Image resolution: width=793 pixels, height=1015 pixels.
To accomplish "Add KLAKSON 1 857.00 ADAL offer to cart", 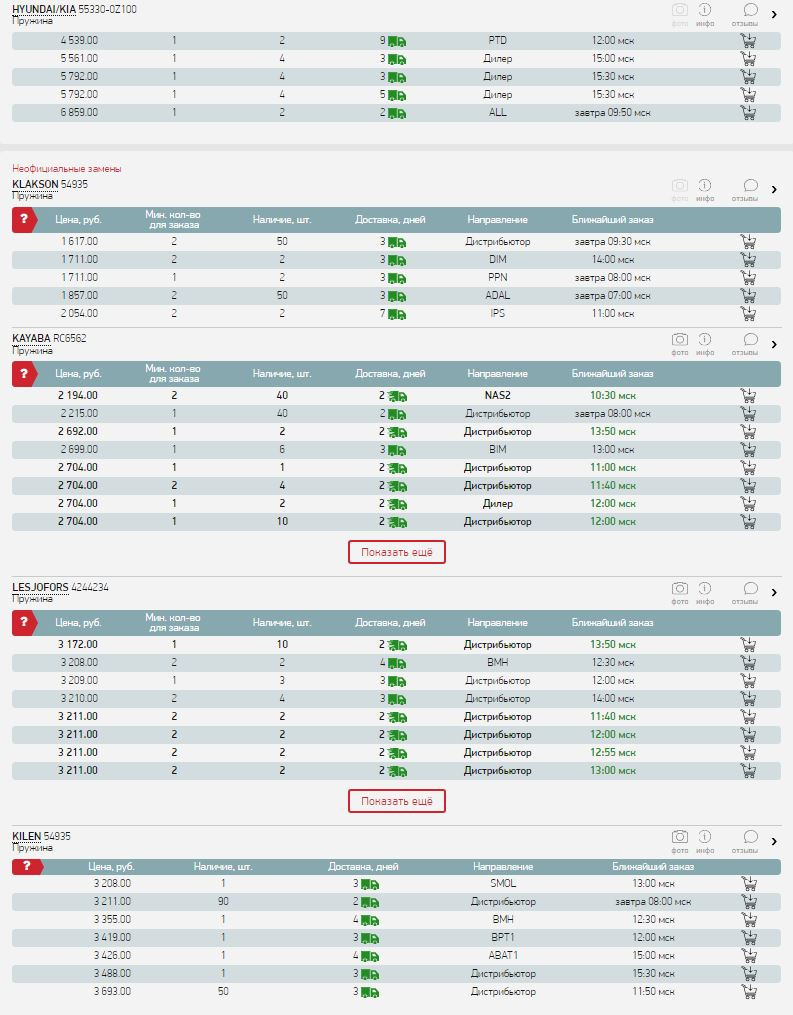I will pos(748,296).
